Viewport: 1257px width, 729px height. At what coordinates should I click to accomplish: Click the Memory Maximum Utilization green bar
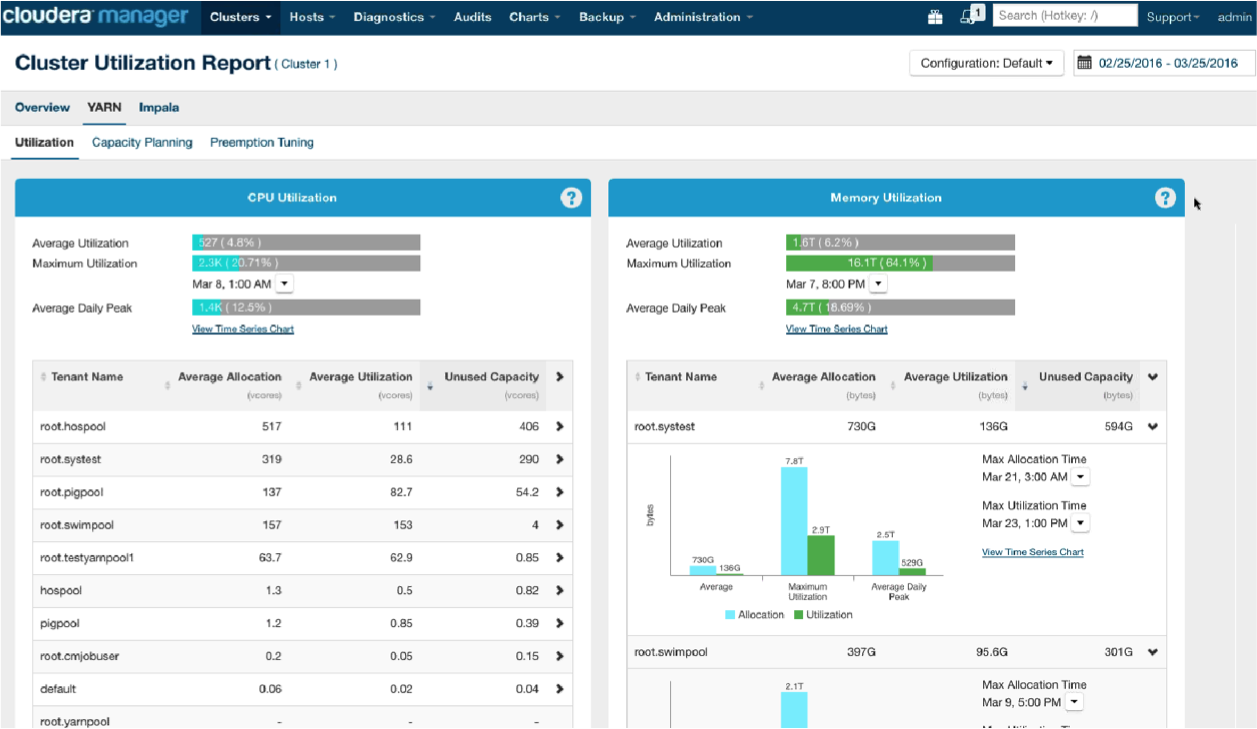[859, 264]
